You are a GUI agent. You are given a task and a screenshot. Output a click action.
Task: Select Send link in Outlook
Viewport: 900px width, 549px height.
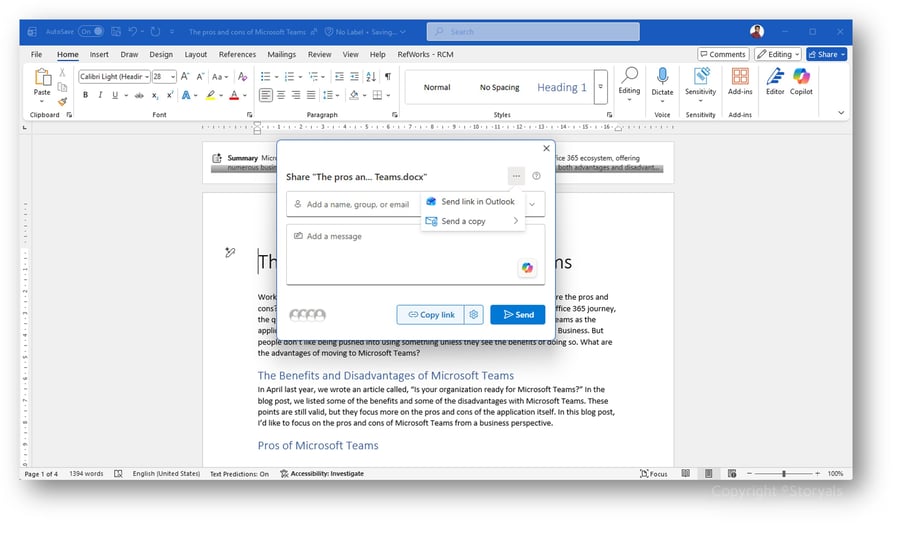tap(473, 202)
